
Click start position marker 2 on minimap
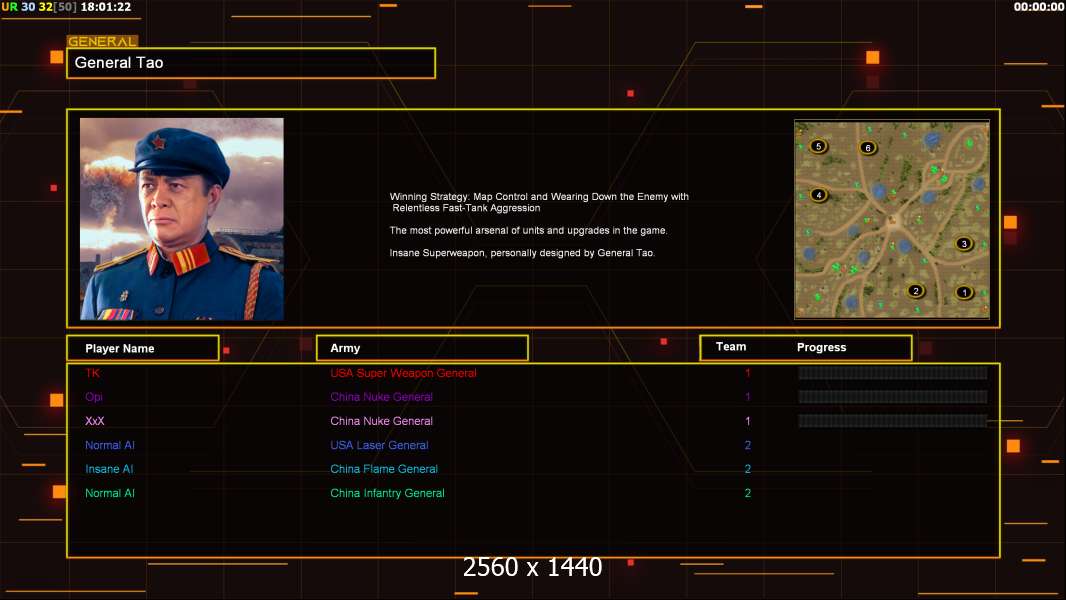[x=916, y=291]
